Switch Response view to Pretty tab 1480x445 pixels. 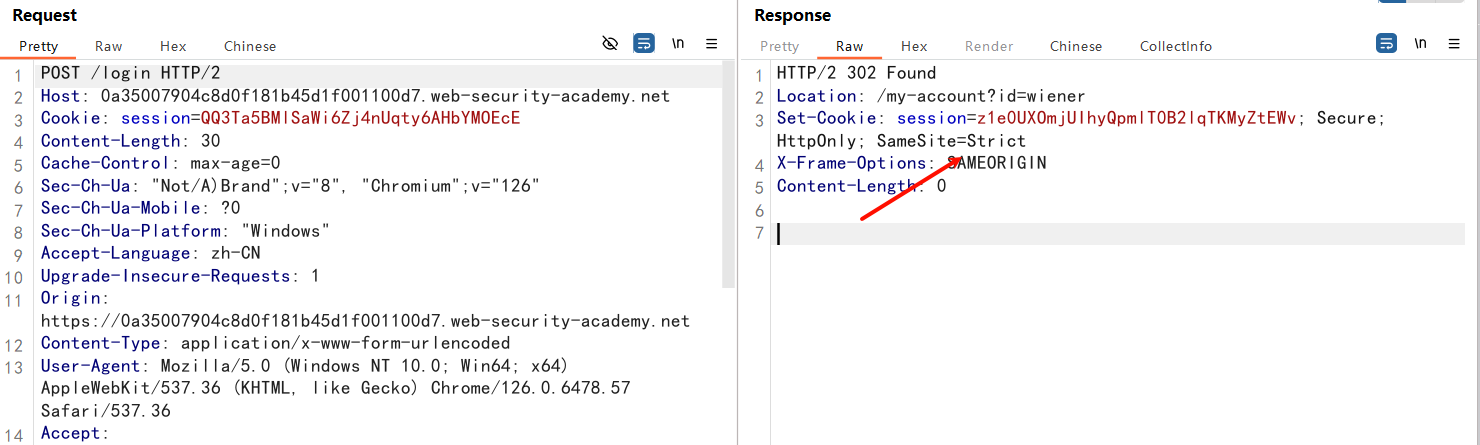[x=779, y=46]
